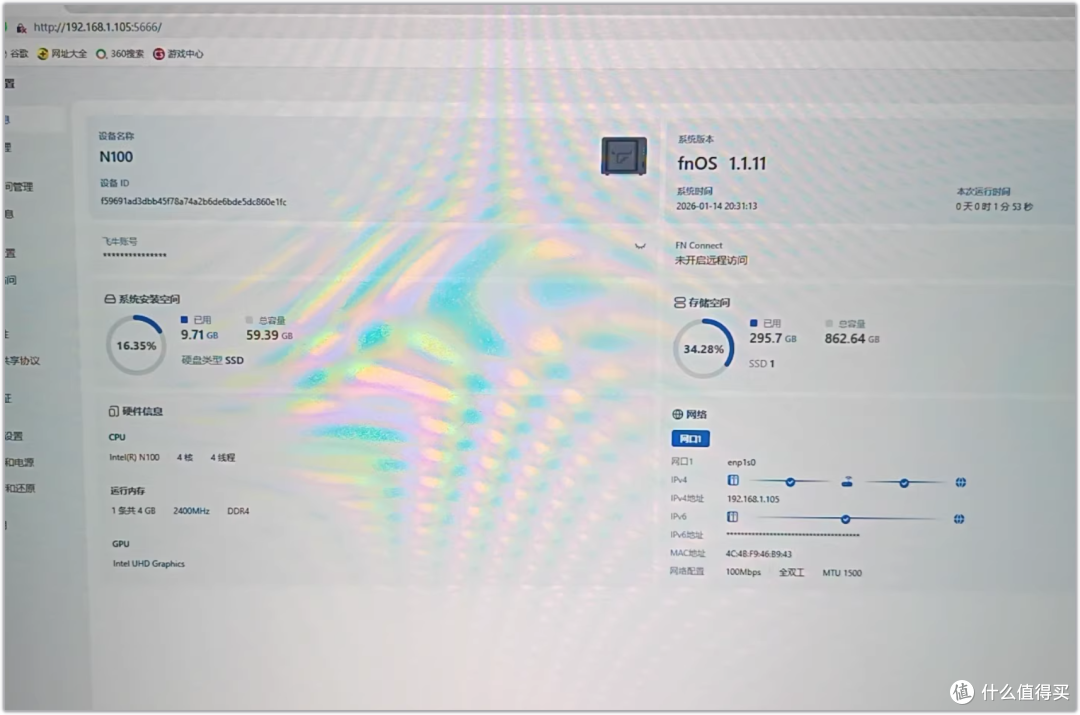Image resolution: width=1080 pixels, height=715 pixels.
Task: Click the DDR4 memory type
Action: 238,511
